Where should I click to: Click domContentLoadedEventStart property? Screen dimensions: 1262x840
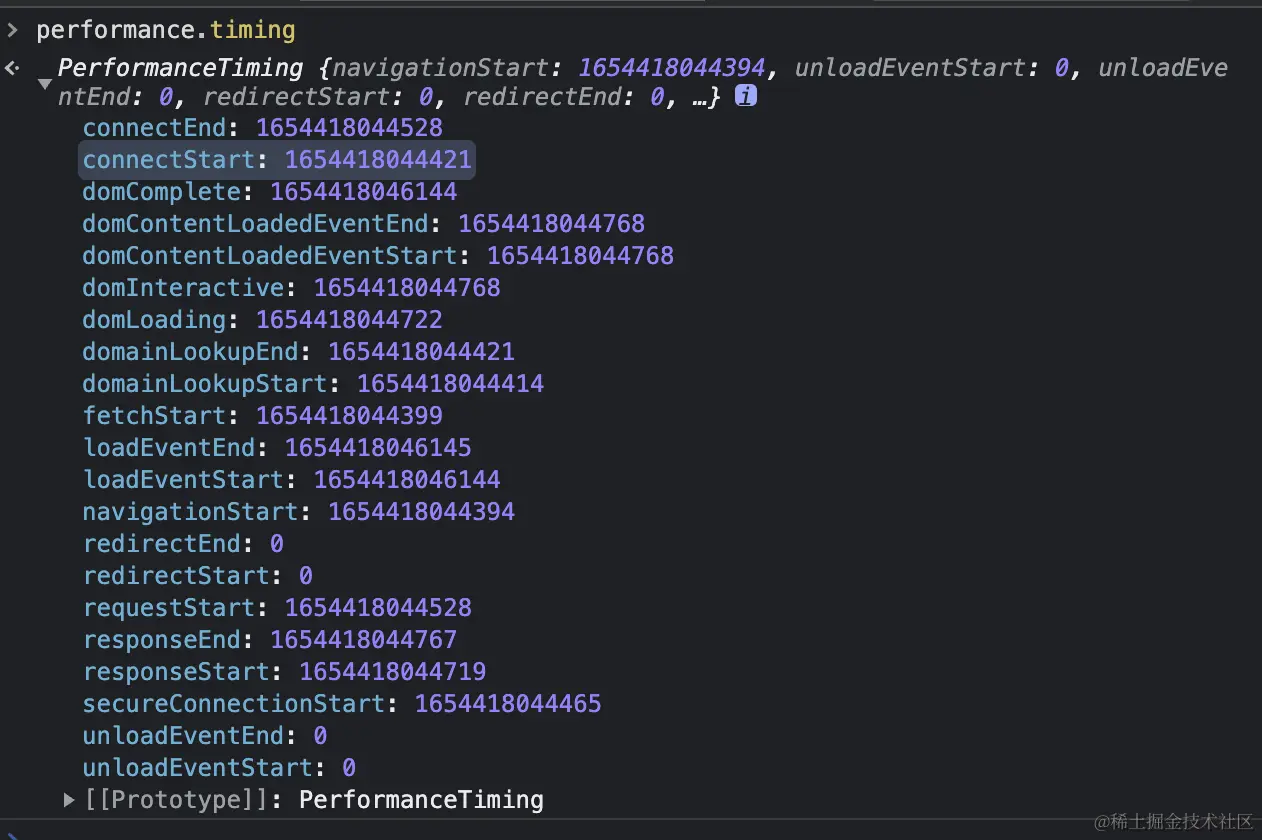pyautogui.click(x=378, y=256)
